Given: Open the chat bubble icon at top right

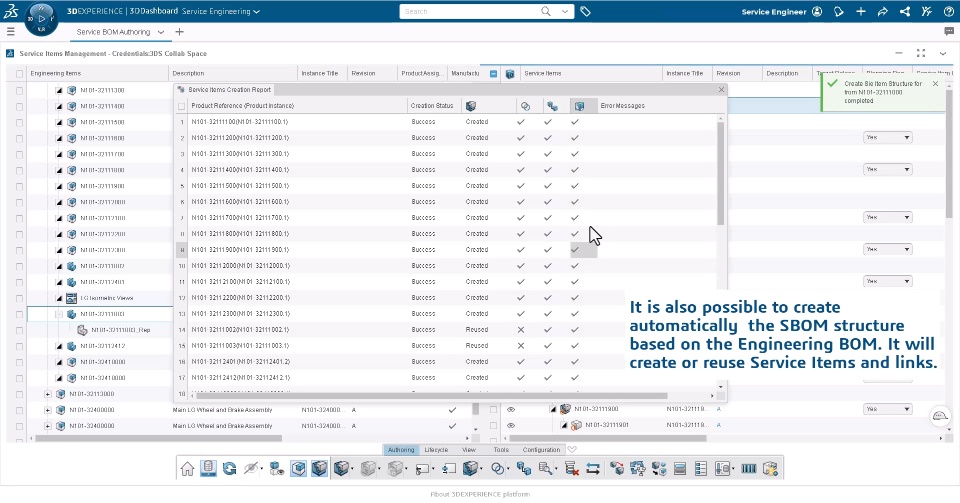Looking at the screenshot, I should pos(949,31).
